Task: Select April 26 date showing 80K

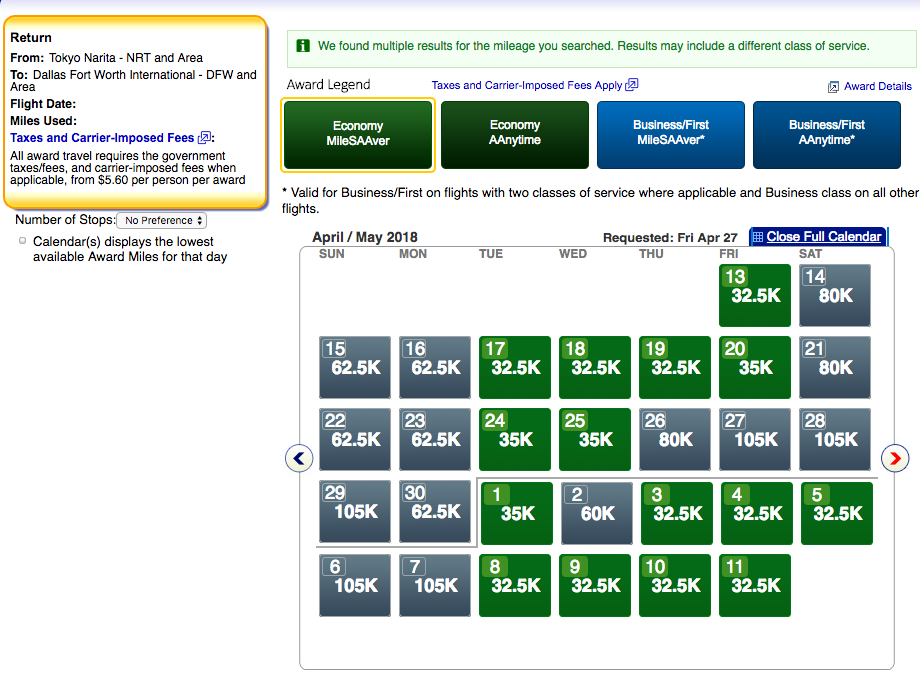Action: (x=675, y=439)
